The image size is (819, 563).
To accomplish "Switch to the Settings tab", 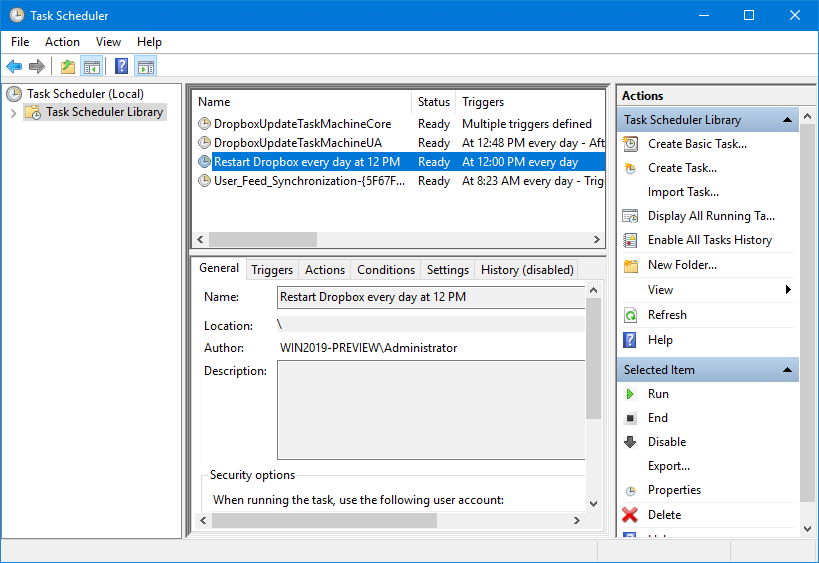I will [x=448, y=270].
